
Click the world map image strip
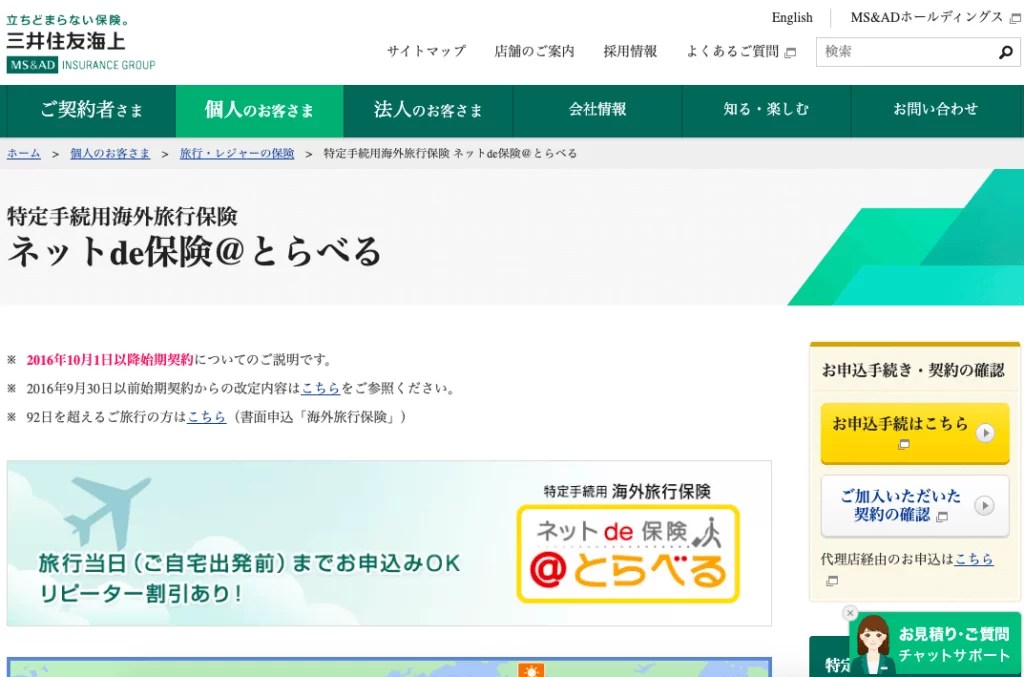389,667
